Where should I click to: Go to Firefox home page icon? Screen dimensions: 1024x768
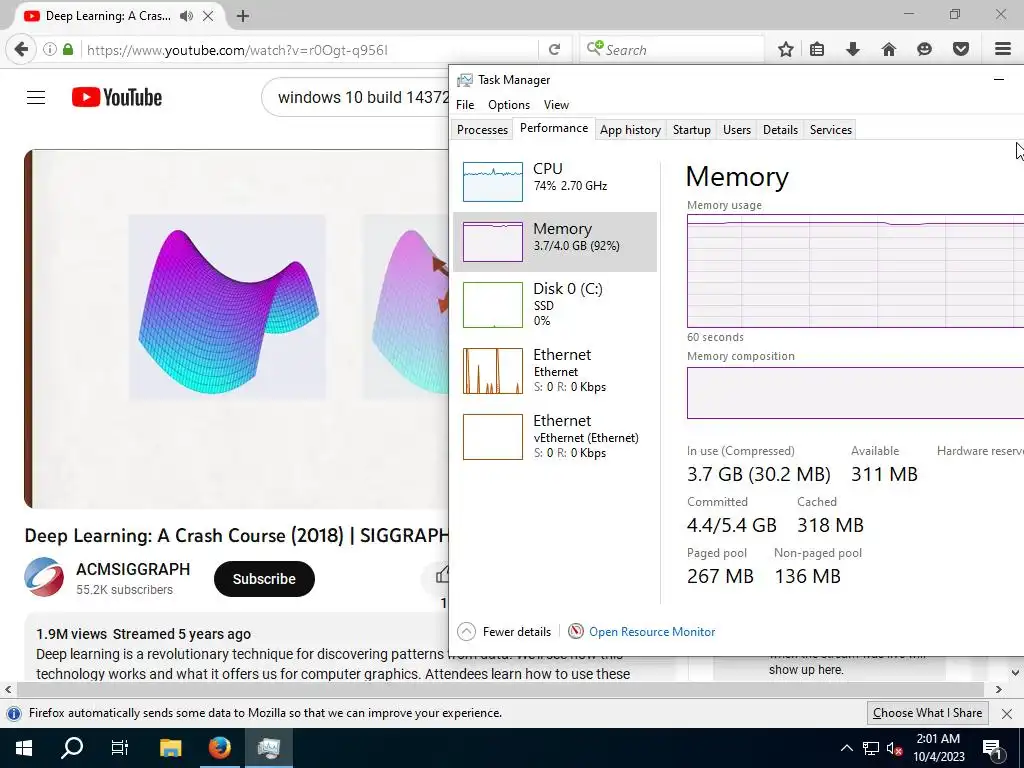pos(888,50)
